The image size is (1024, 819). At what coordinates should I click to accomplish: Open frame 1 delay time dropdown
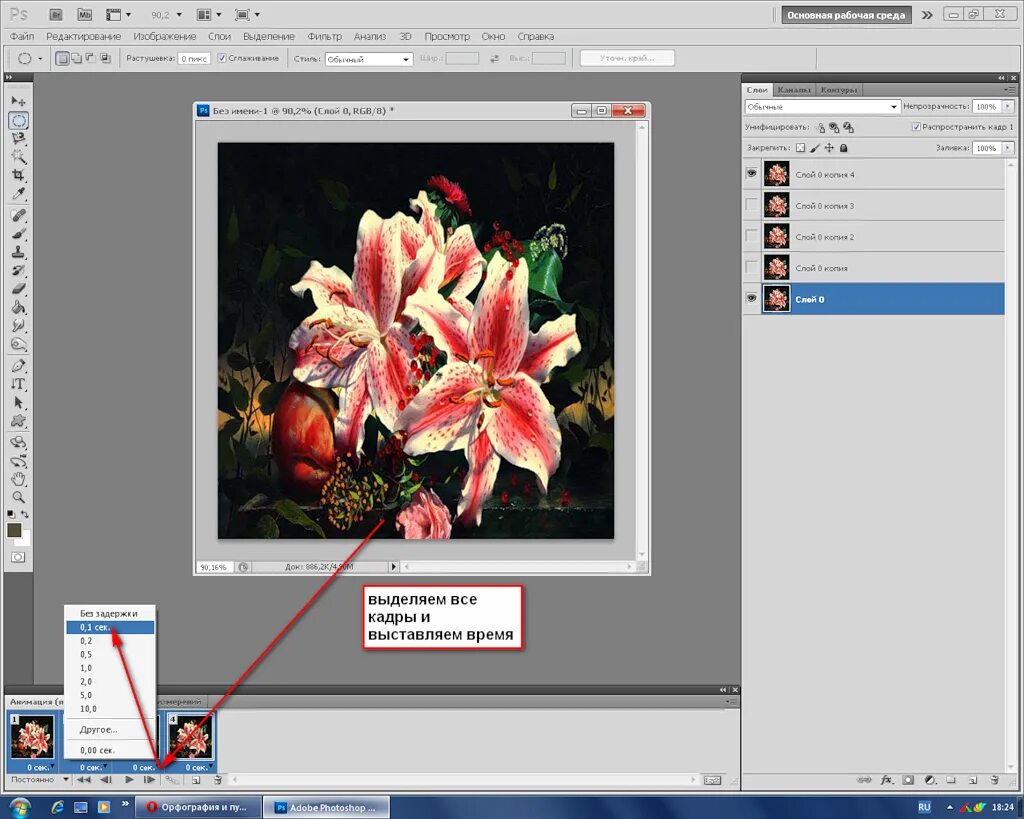point(40,767)
